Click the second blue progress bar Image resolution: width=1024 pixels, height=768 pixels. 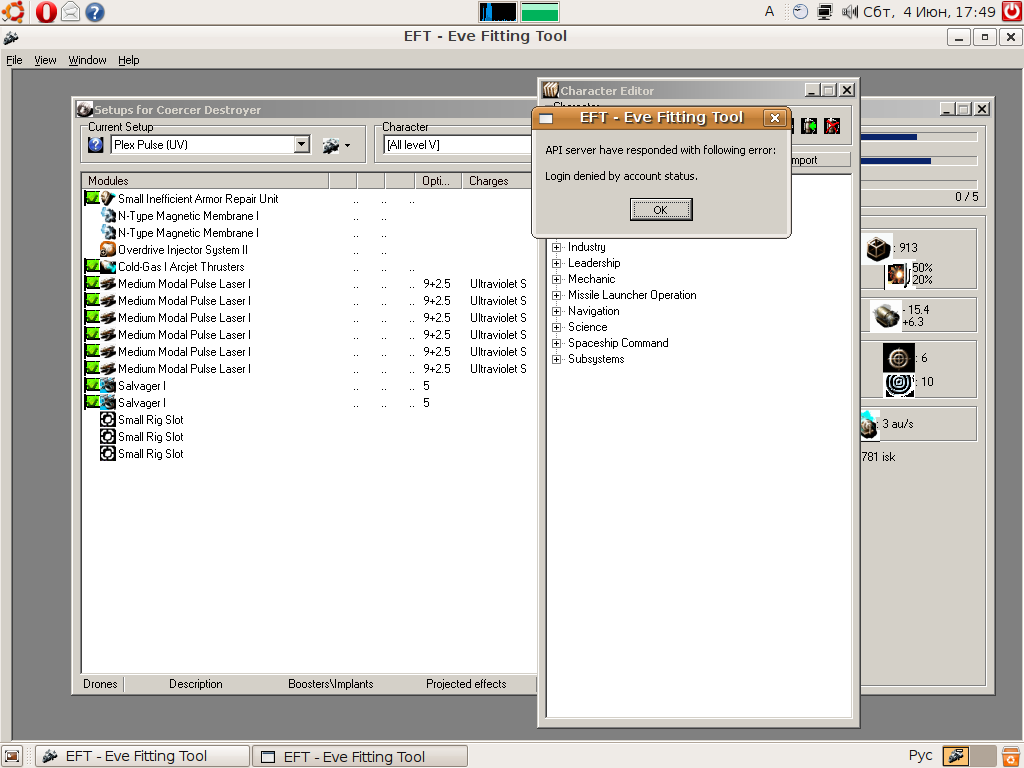[x=919, y=161]
